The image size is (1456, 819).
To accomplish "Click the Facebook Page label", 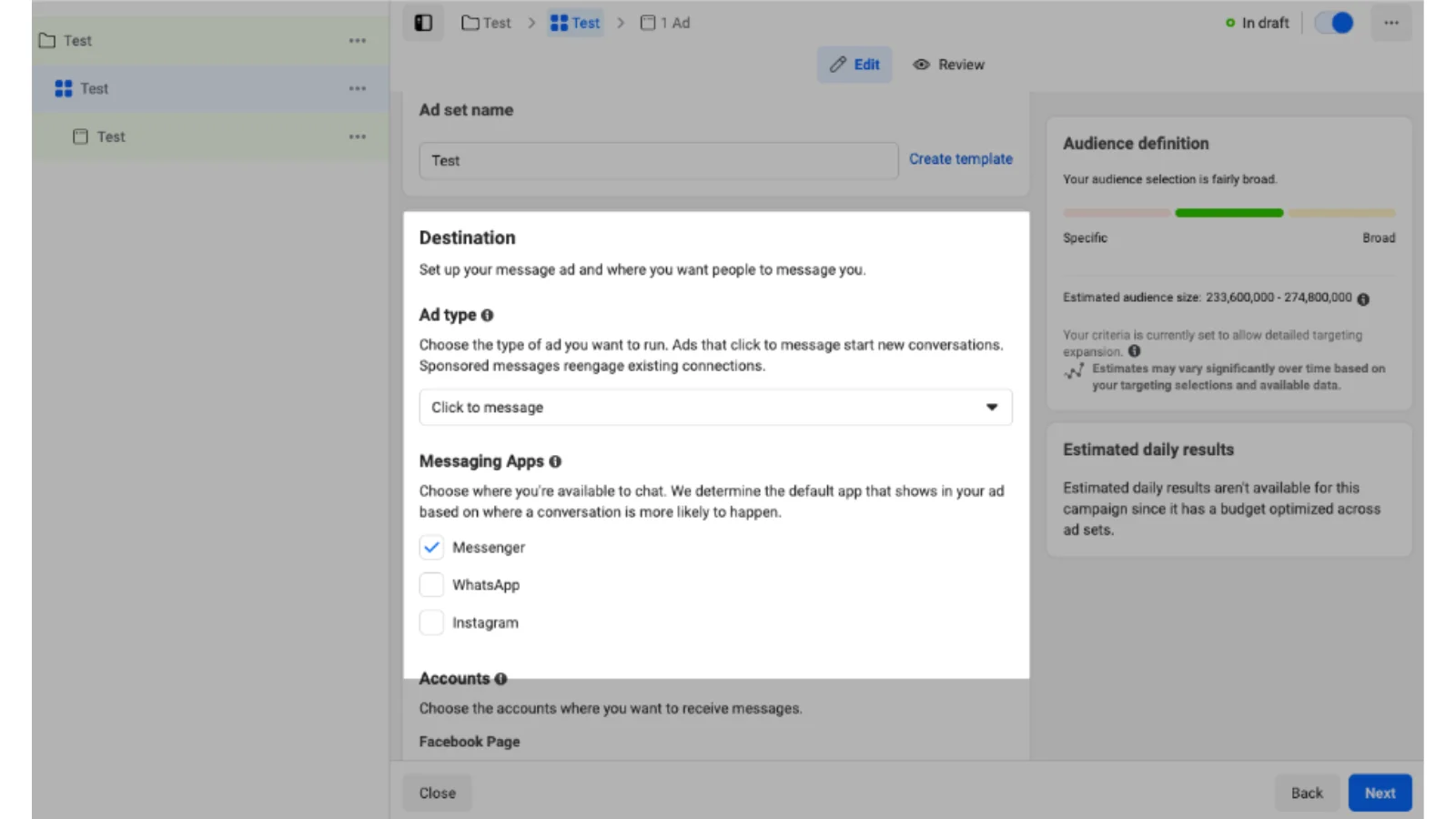I will 470,742.
